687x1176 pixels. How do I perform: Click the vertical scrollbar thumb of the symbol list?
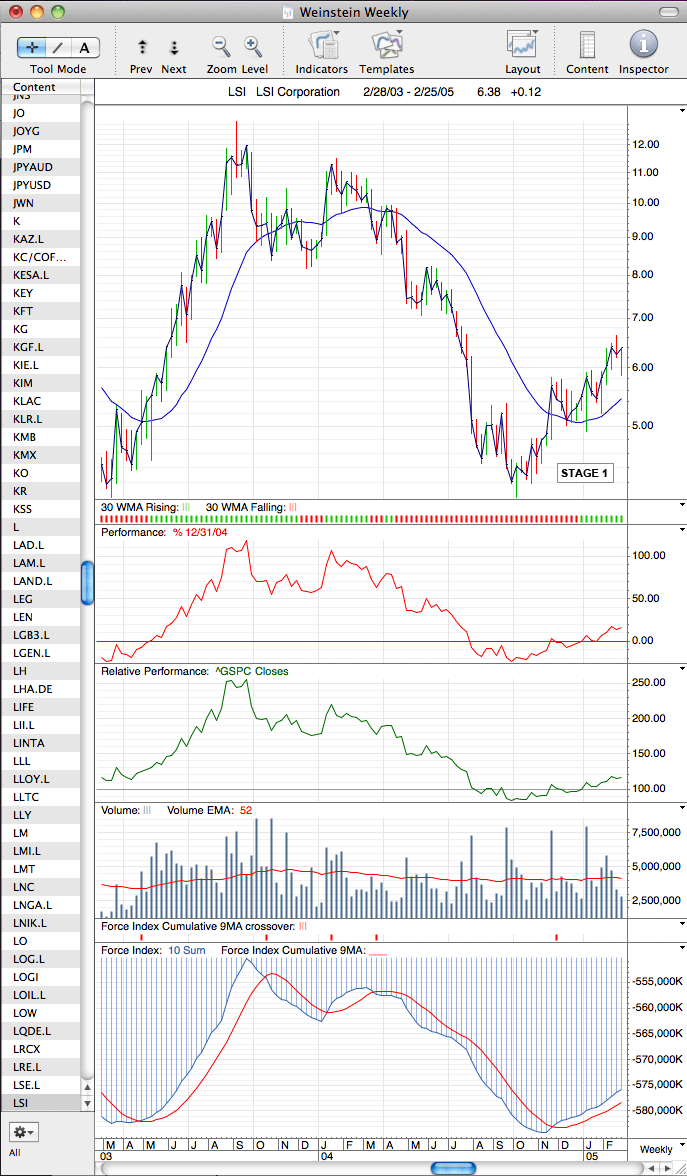(88, 582)
